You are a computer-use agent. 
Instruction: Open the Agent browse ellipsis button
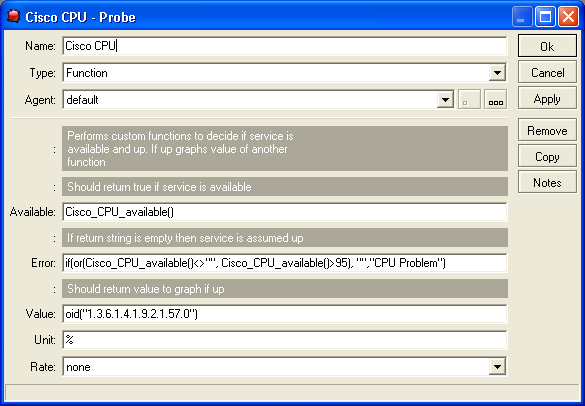pyautogui.click(x=495, y=100)
